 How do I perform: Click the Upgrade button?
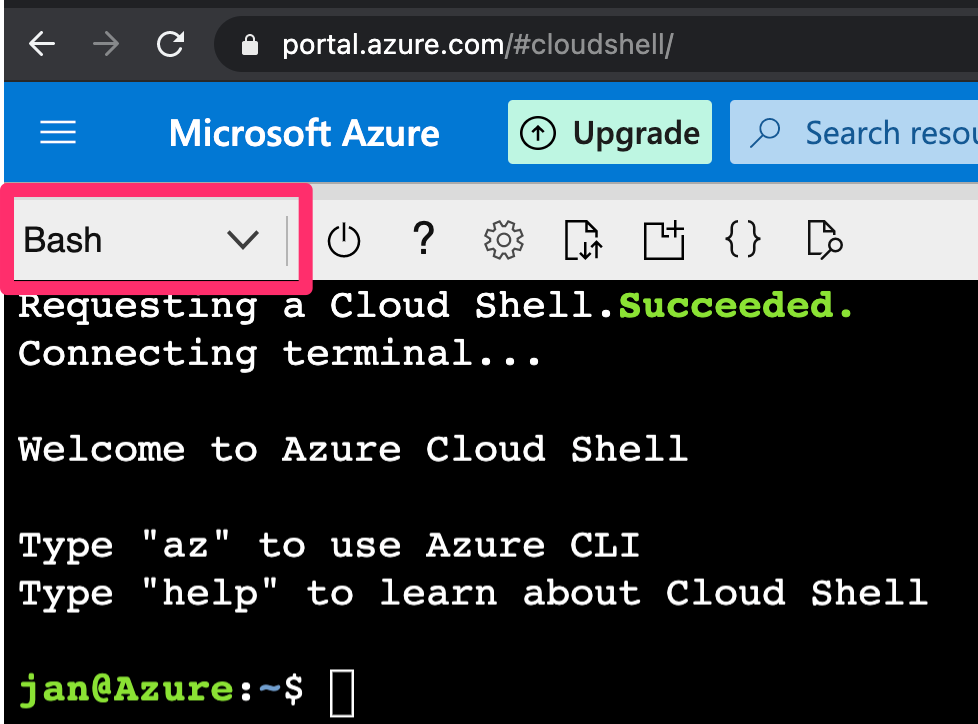609,132
